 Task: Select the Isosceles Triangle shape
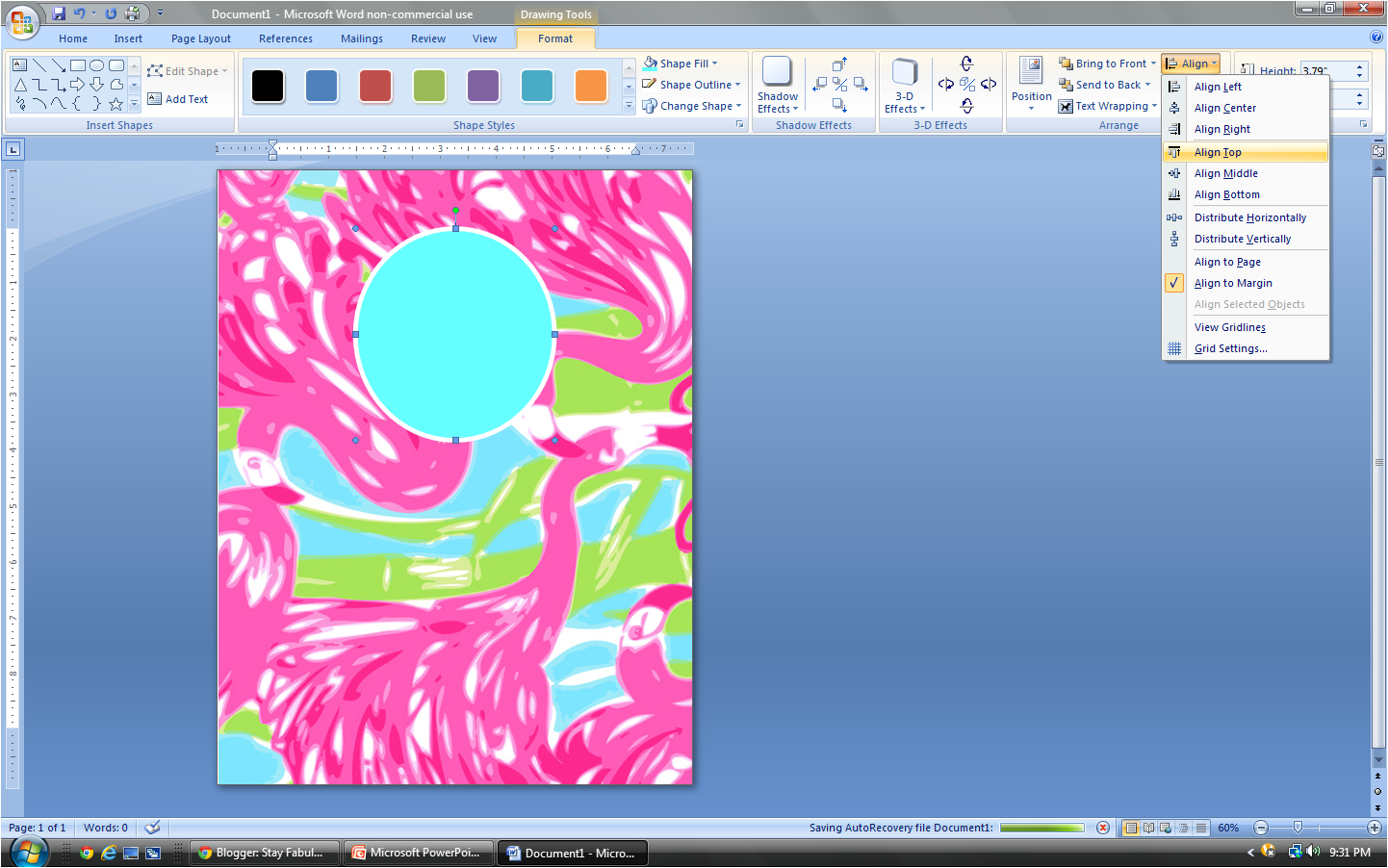[19, 85]
